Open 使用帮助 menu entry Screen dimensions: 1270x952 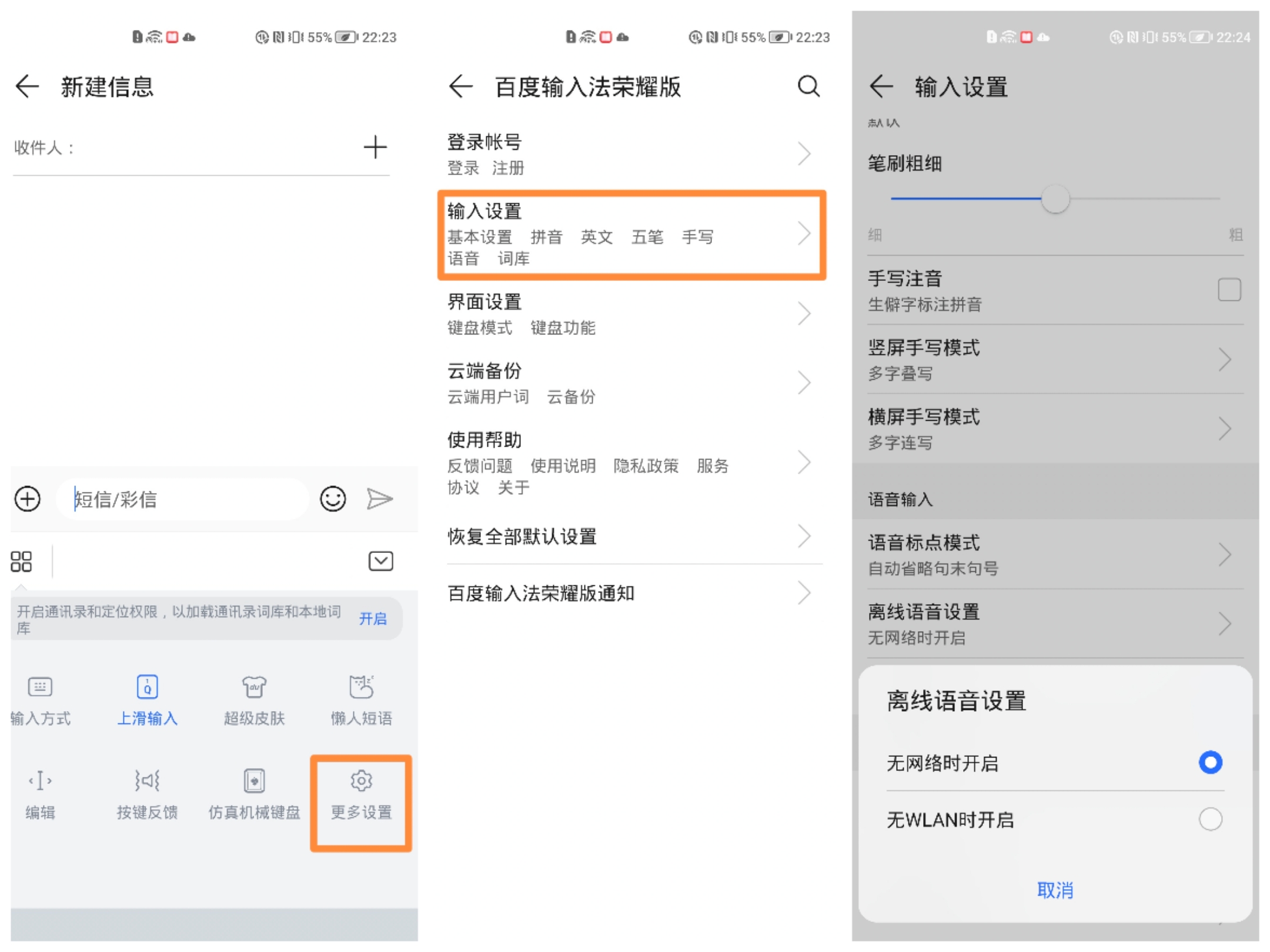632,462
